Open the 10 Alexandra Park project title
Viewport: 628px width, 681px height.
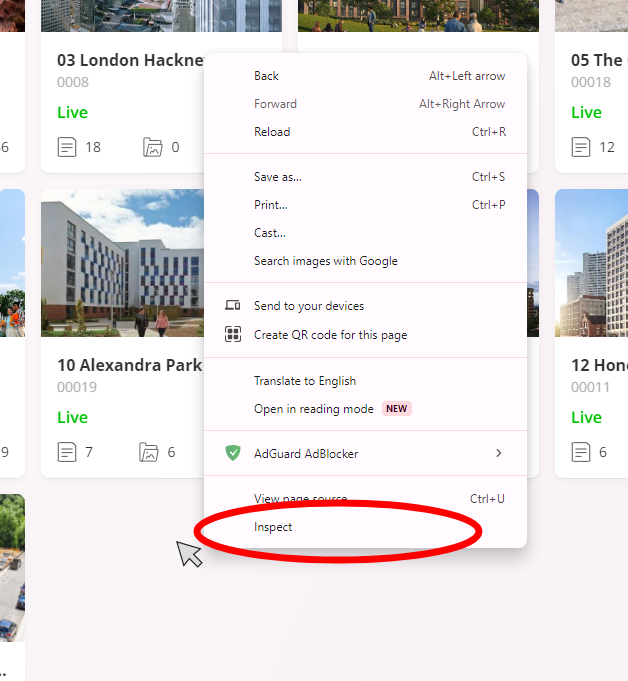coord(129,365)
